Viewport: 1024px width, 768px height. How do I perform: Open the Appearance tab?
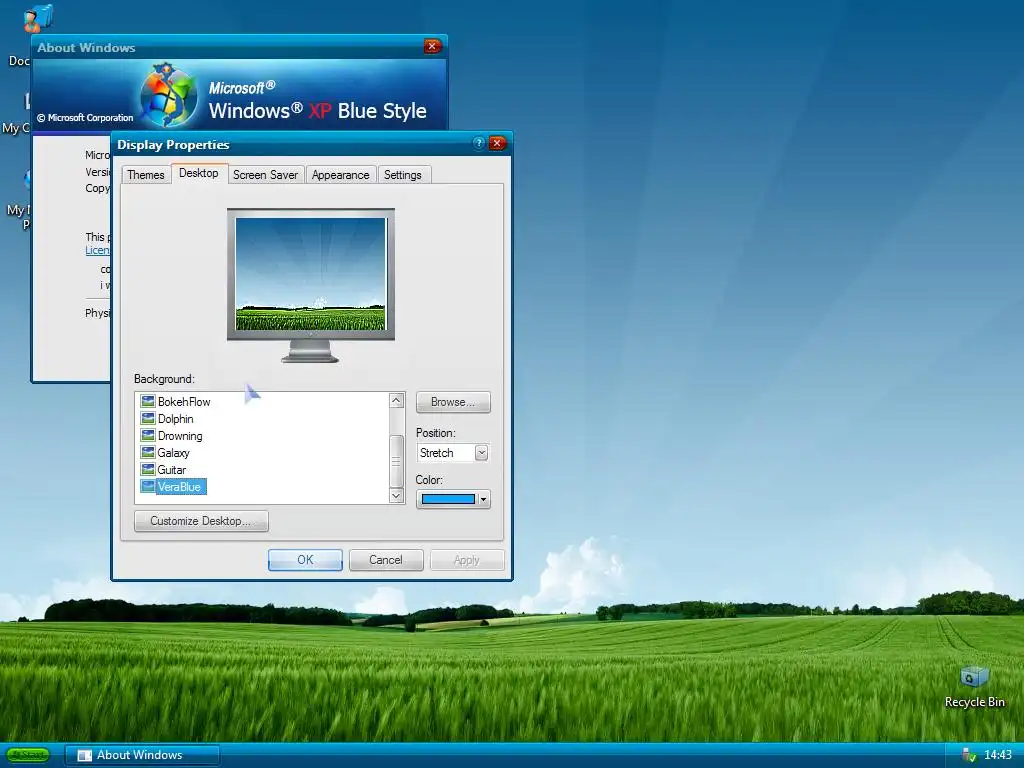point(340,174)
